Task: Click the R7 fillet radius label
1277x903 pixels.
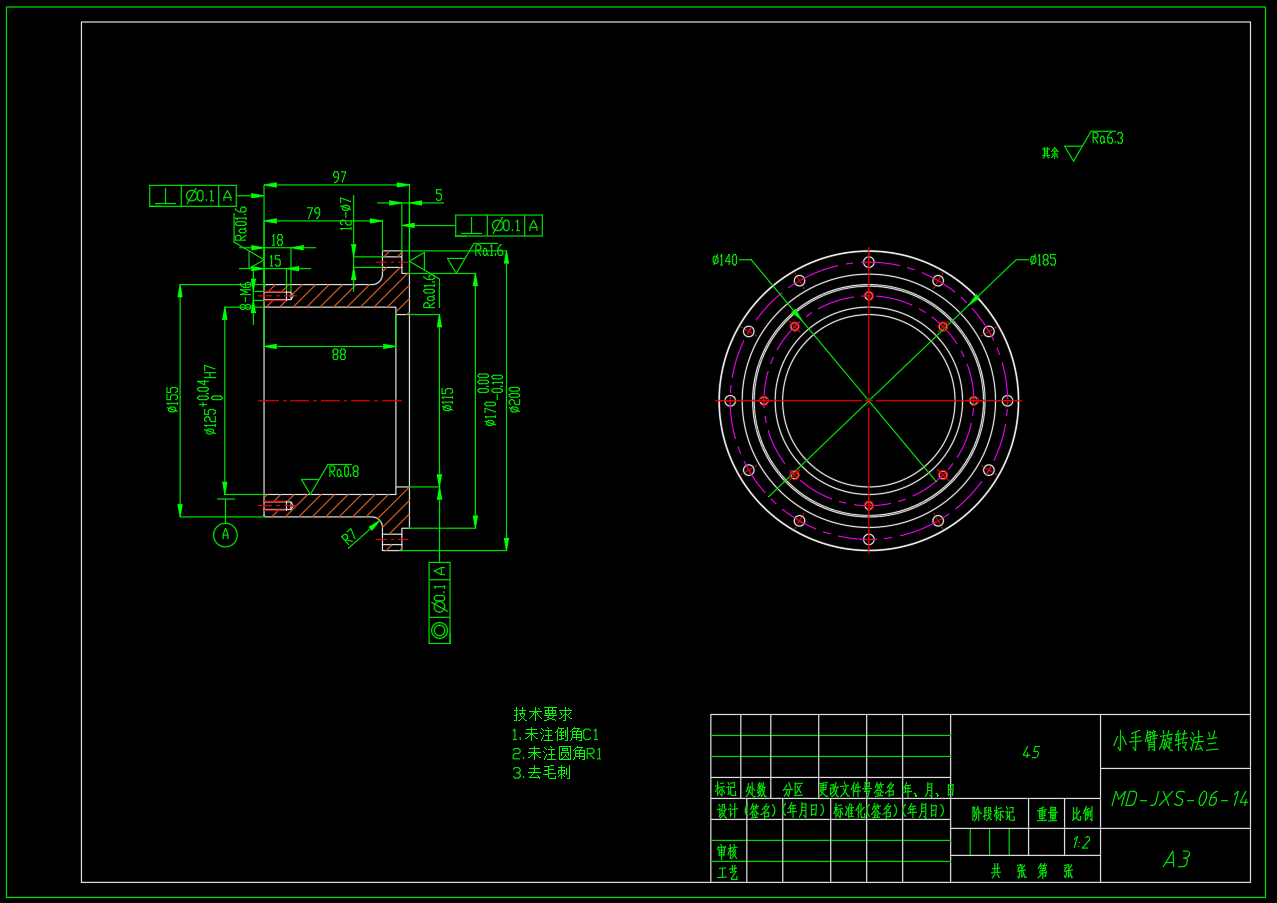Action: (350, 537)
